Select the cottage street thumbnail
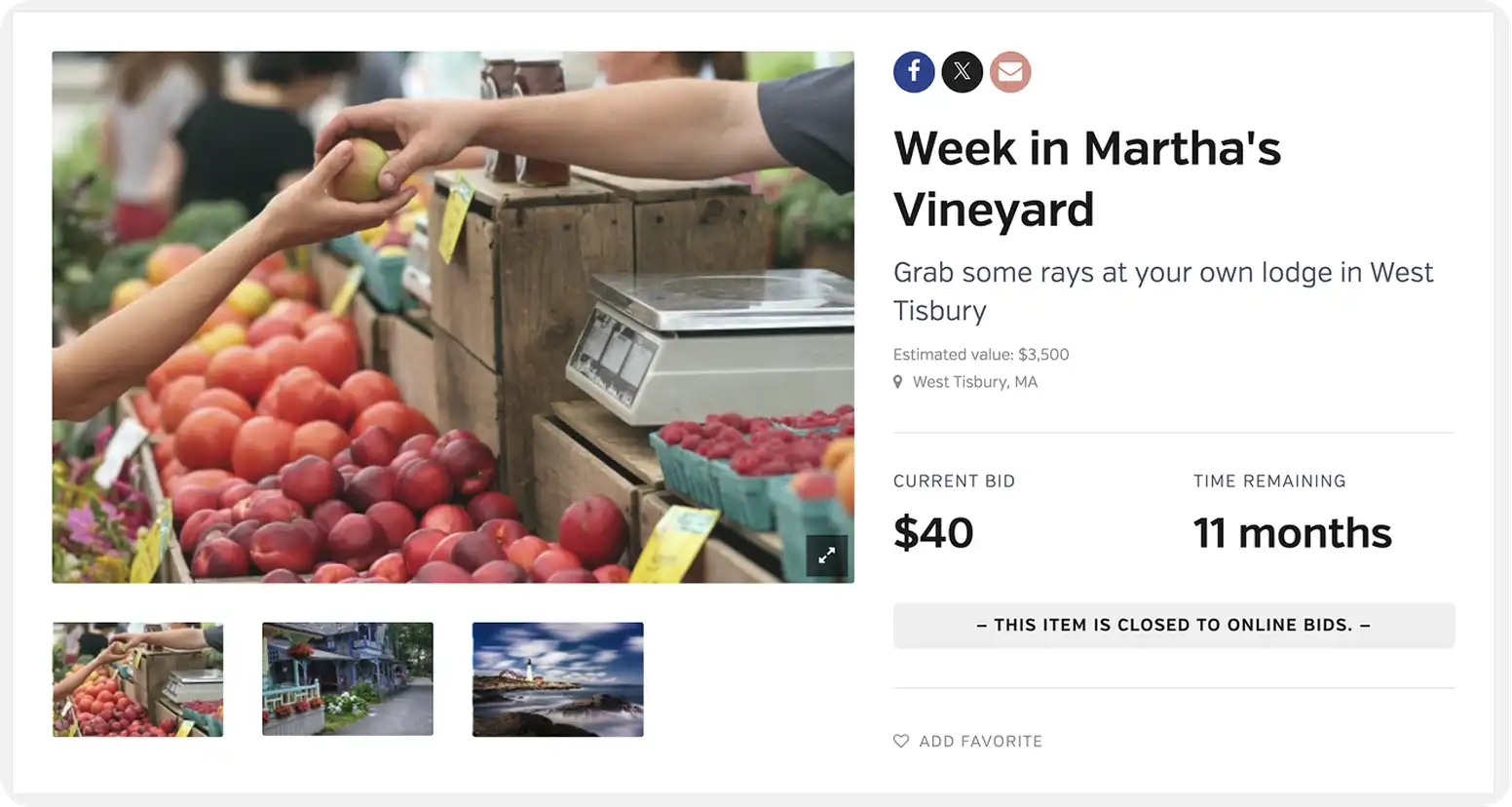The width and height of the screenshot is (1512, 807). click(348, 679)
